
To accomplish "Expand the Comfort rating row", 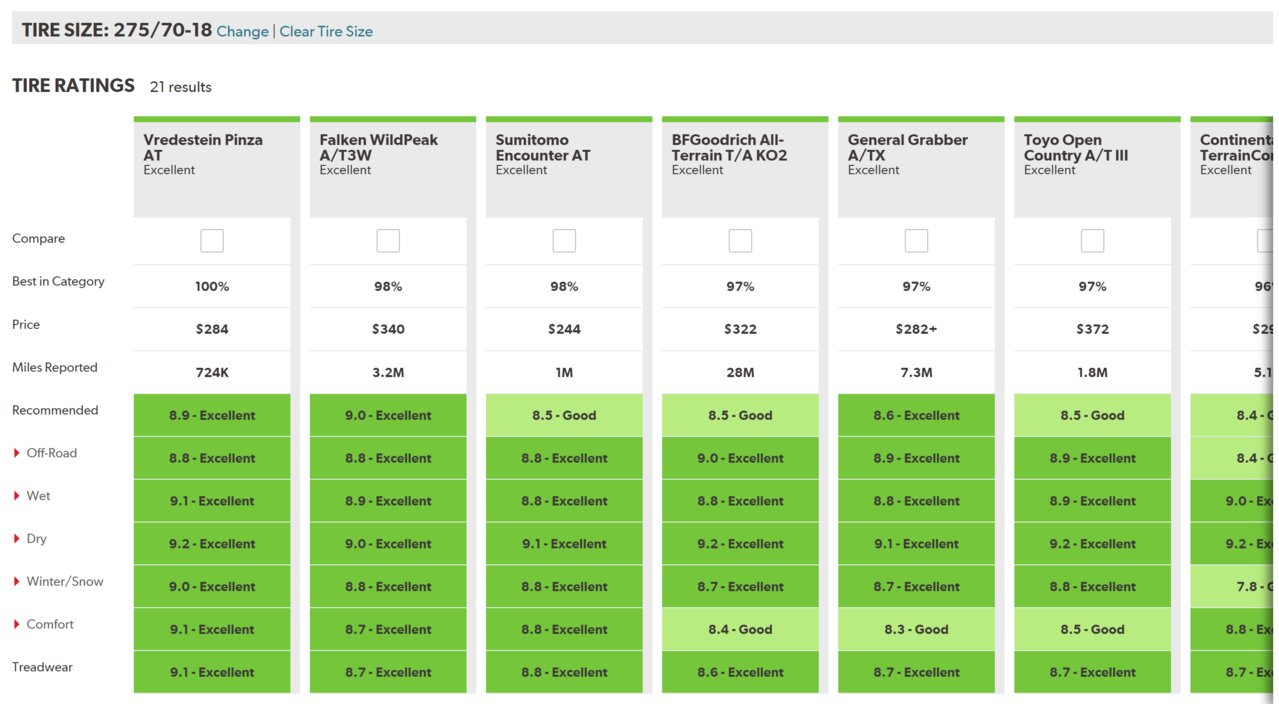I will click(x=43, y=625).
